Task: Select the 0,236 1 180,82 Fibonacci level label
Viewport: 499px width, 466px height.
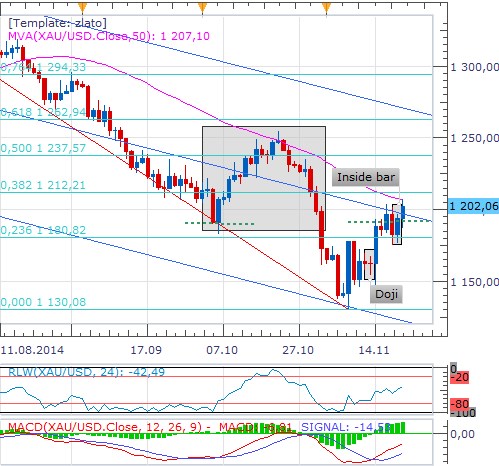Action: [43, 230]
